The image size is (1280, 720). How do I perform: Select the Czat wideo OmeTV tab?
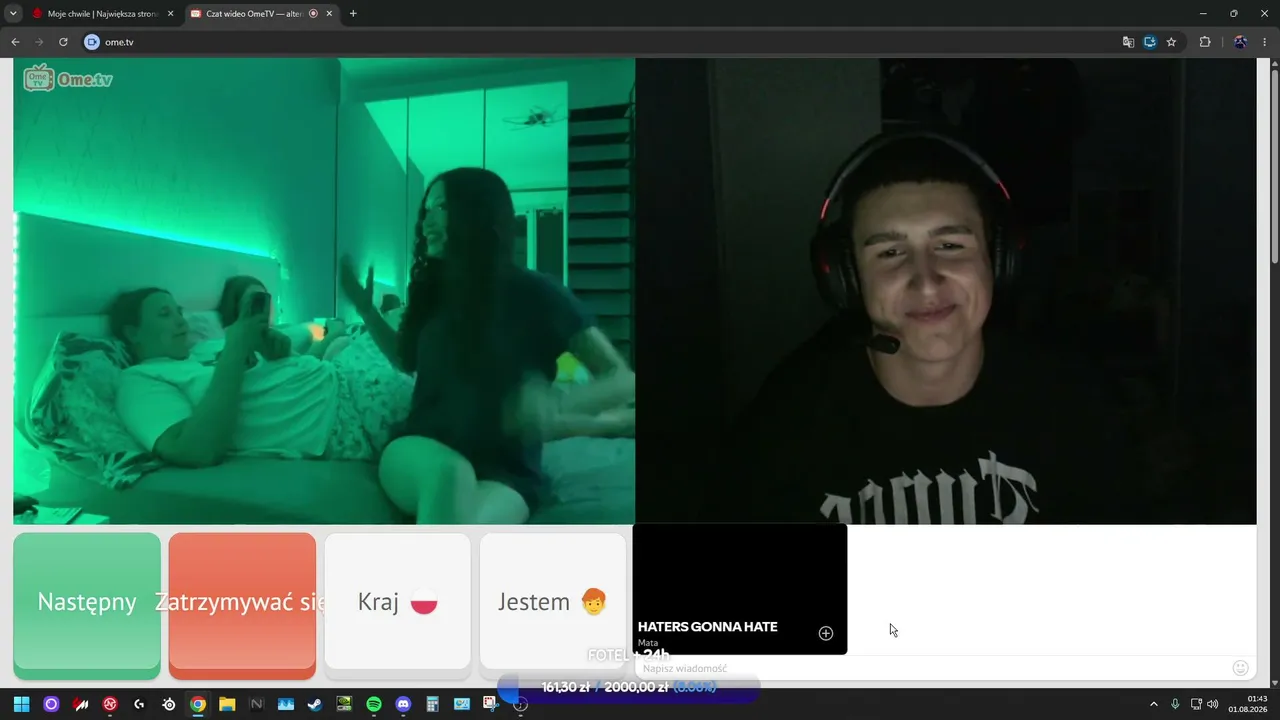pos(261,14)
